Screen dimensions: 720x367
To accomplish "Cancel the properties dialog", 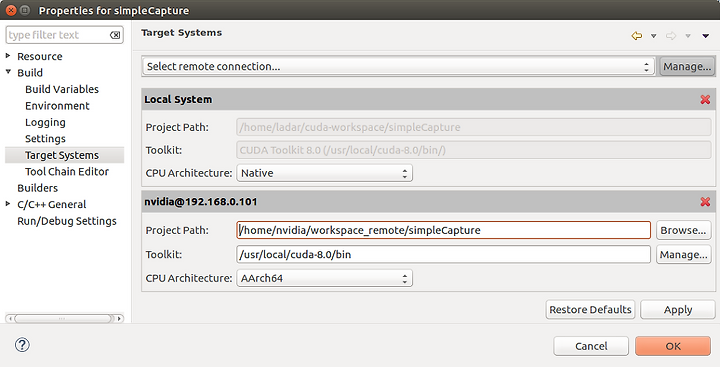I will click(591, 346).
